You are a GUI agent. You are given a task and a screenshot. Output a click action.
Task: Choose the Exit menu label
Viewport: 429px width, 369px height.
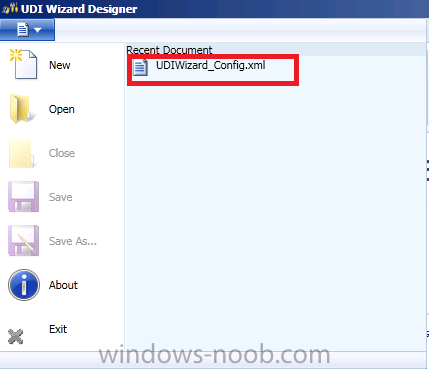point(58,329)
